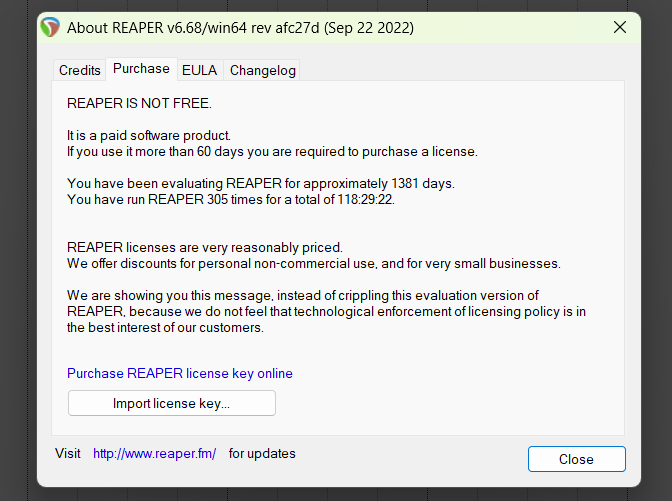Screen dimensions: 672x501
Task: Click the 'licenses are very reasonably priced' text
Action: pyautogui.click(x=204, y=247)
